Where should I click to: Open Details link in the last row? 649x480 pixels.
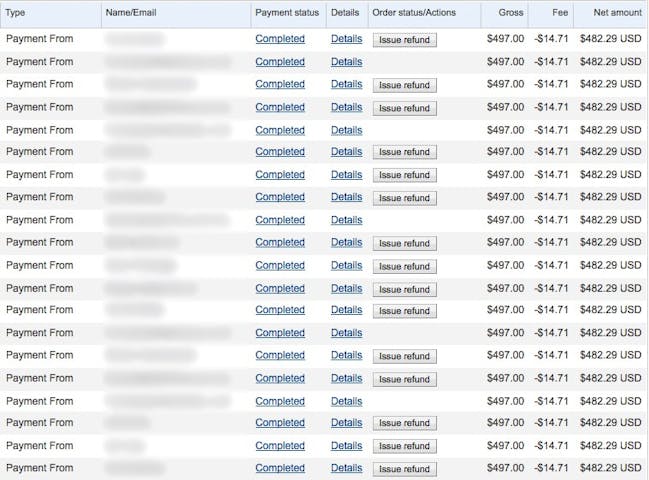tap(346, 468)
